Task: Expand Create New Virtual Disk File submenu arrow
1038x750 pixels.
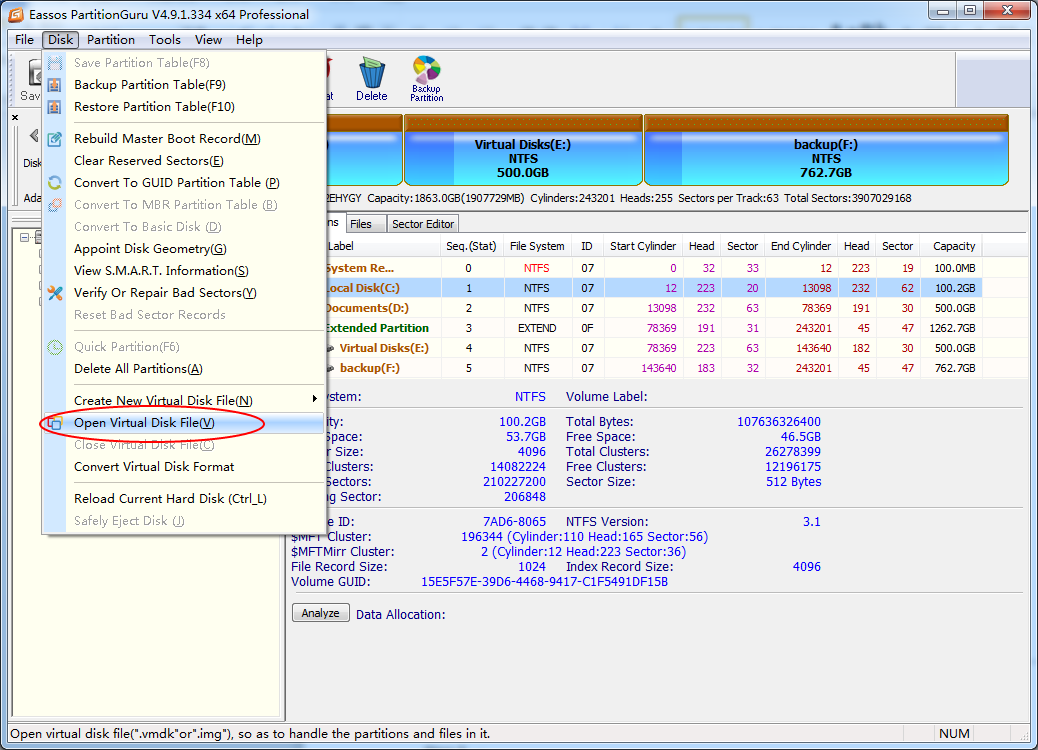Action: (314, 398)
